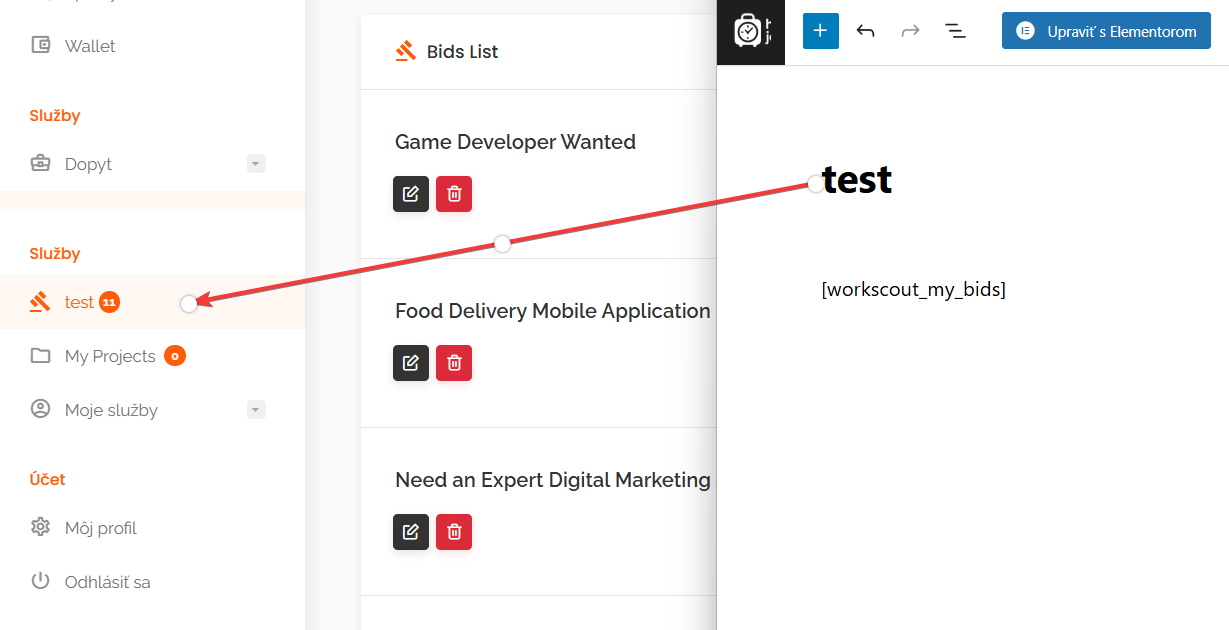1229x630 pixels.
Task: Delete the Game Developer Wanted bid
Action: point(454,194)
